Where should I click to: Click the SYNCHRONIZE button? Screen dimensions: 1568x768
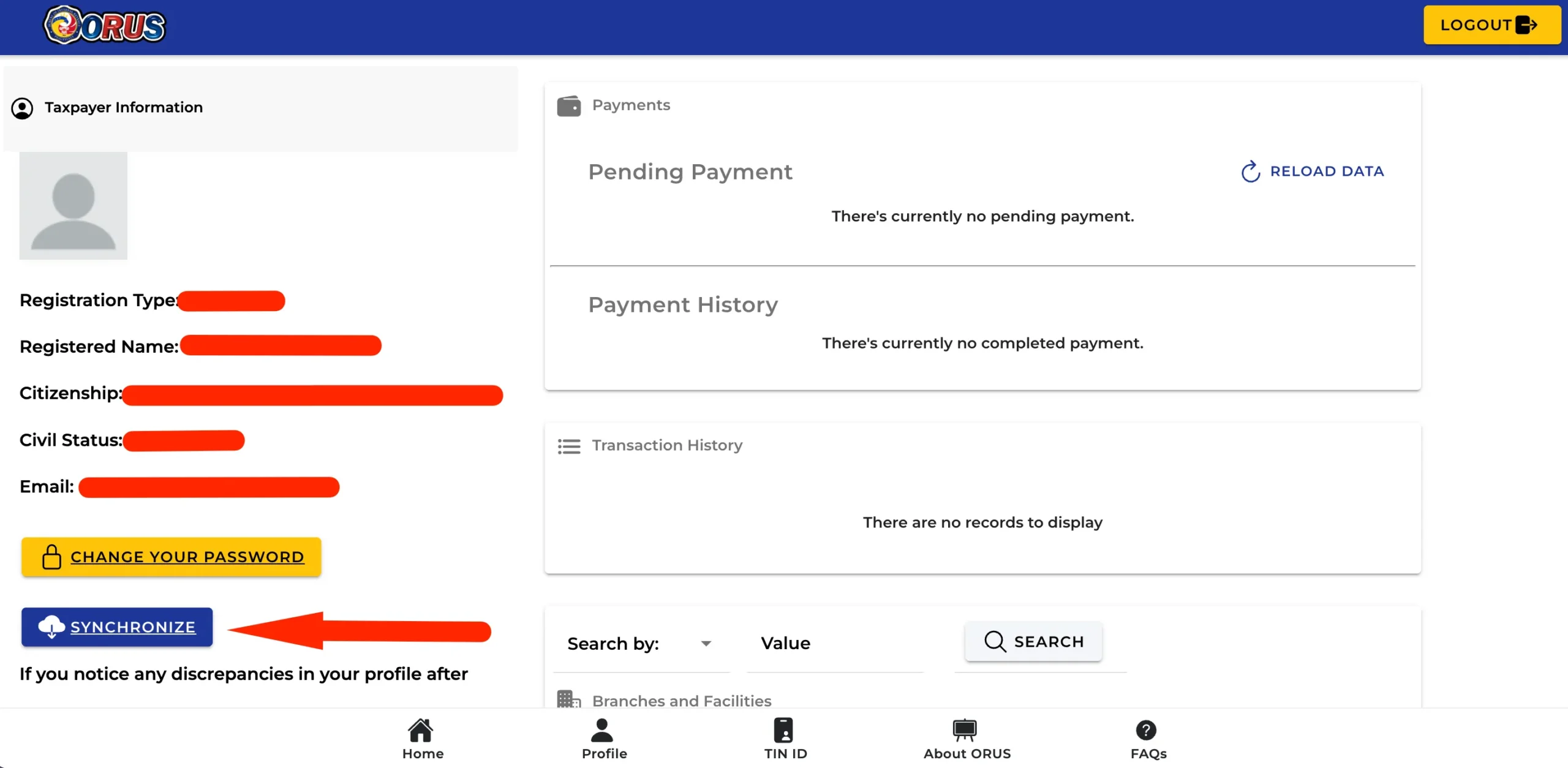[117, 627]
